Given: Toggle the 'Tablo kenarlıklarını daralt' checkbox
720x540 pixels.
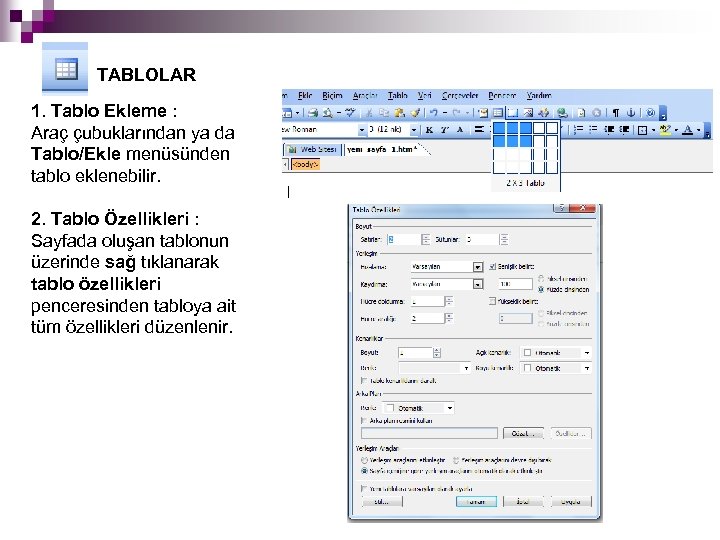Looking at the screenshot, I should pos(364,381).
